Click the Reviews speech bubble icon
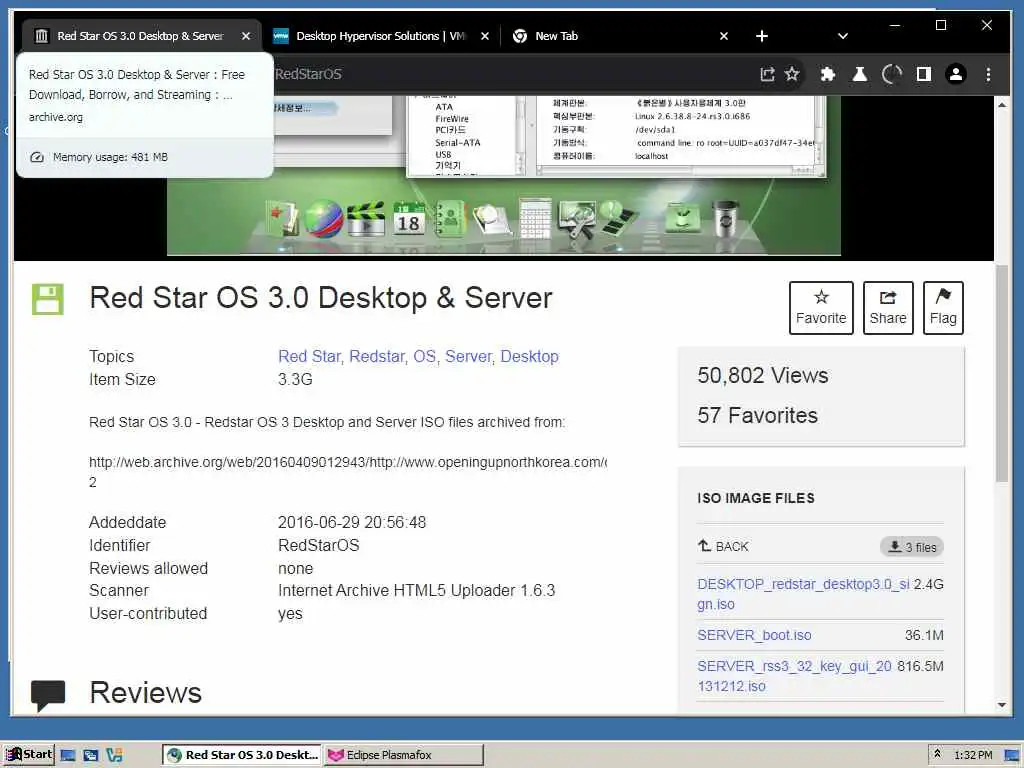1024x768 pixels. click(x=48, y=695)
